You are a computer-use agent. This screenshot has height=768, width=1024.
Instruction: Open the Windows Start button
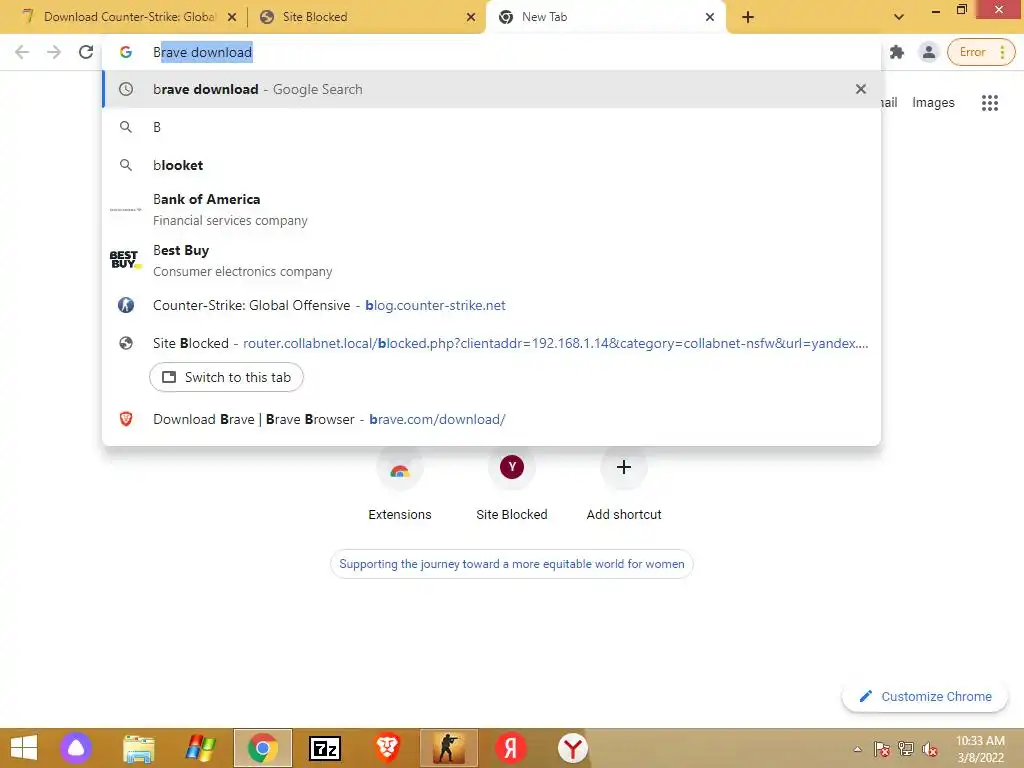pos(24,748)
